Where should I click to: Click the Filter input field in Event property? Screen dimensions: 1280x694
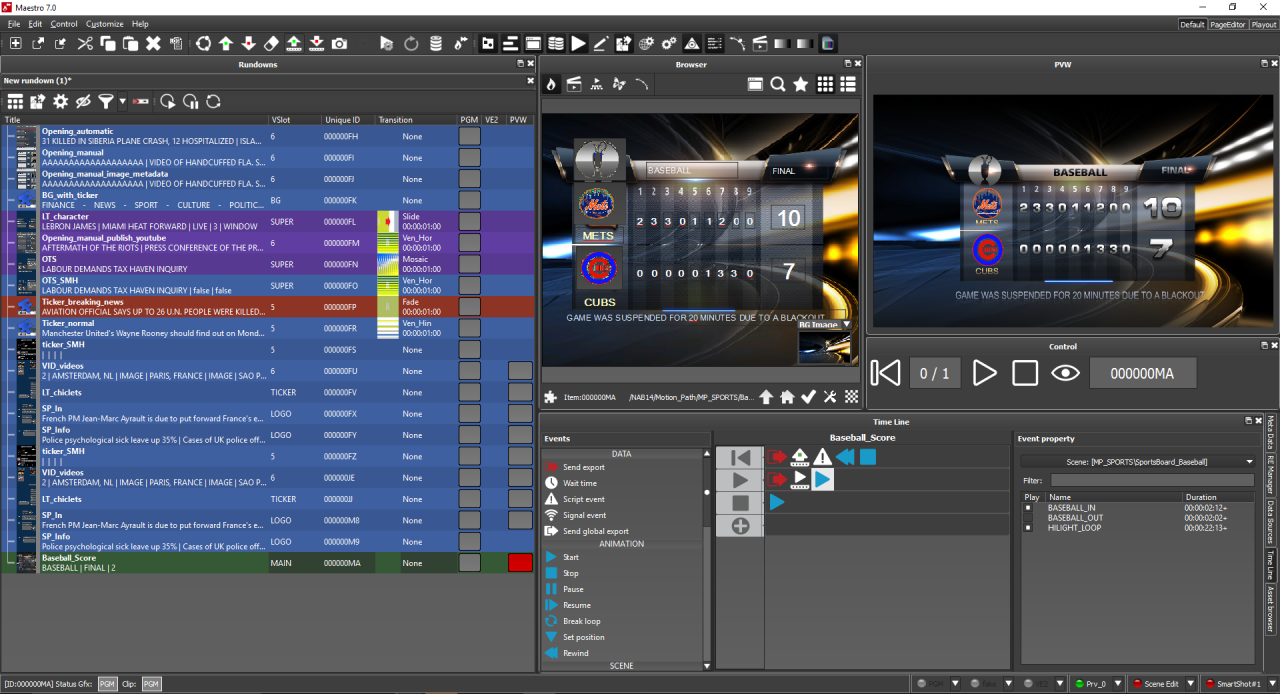click(x=1152, y=480)
